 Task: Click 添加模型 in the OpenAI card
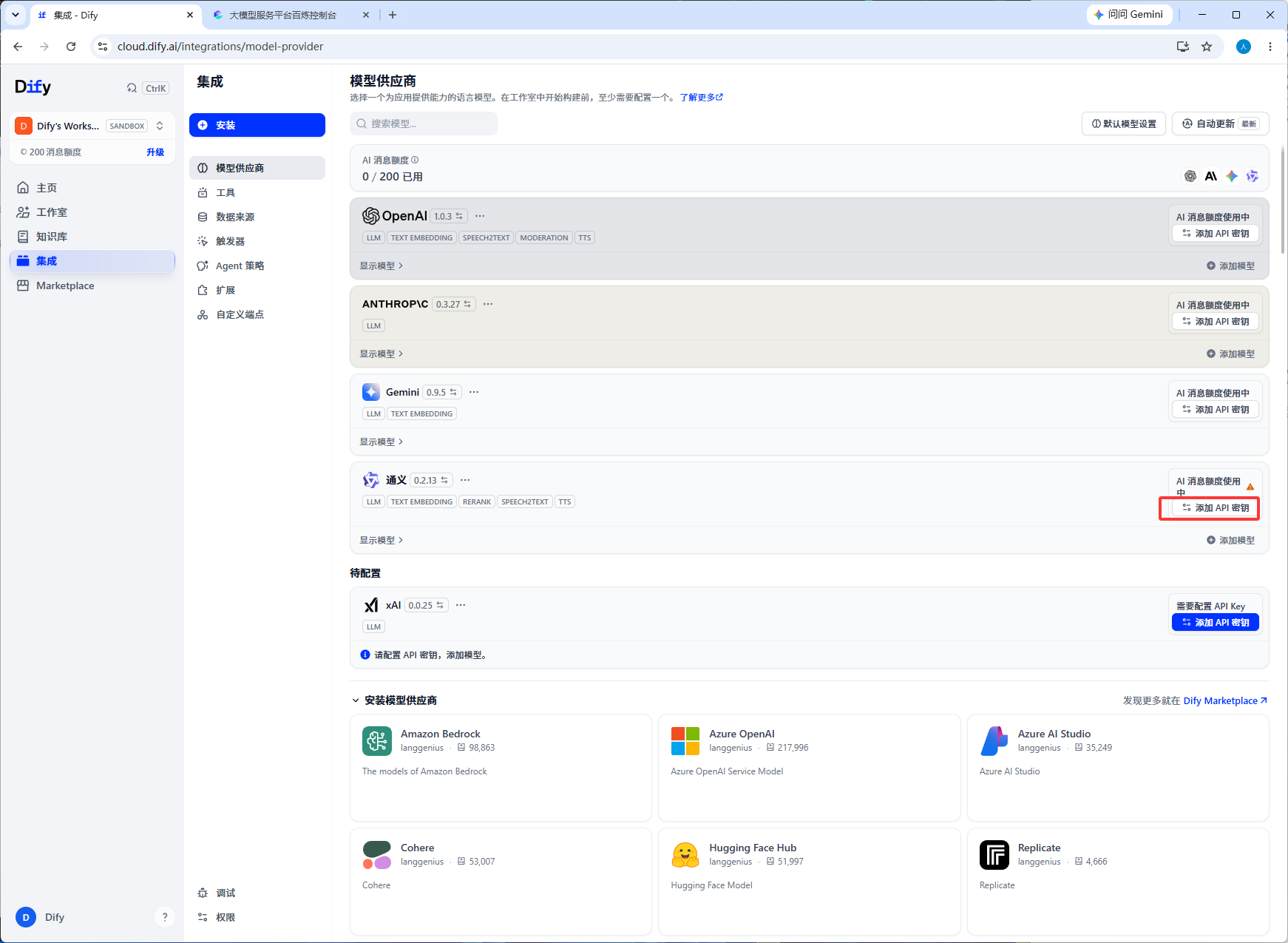point(1231,266)
